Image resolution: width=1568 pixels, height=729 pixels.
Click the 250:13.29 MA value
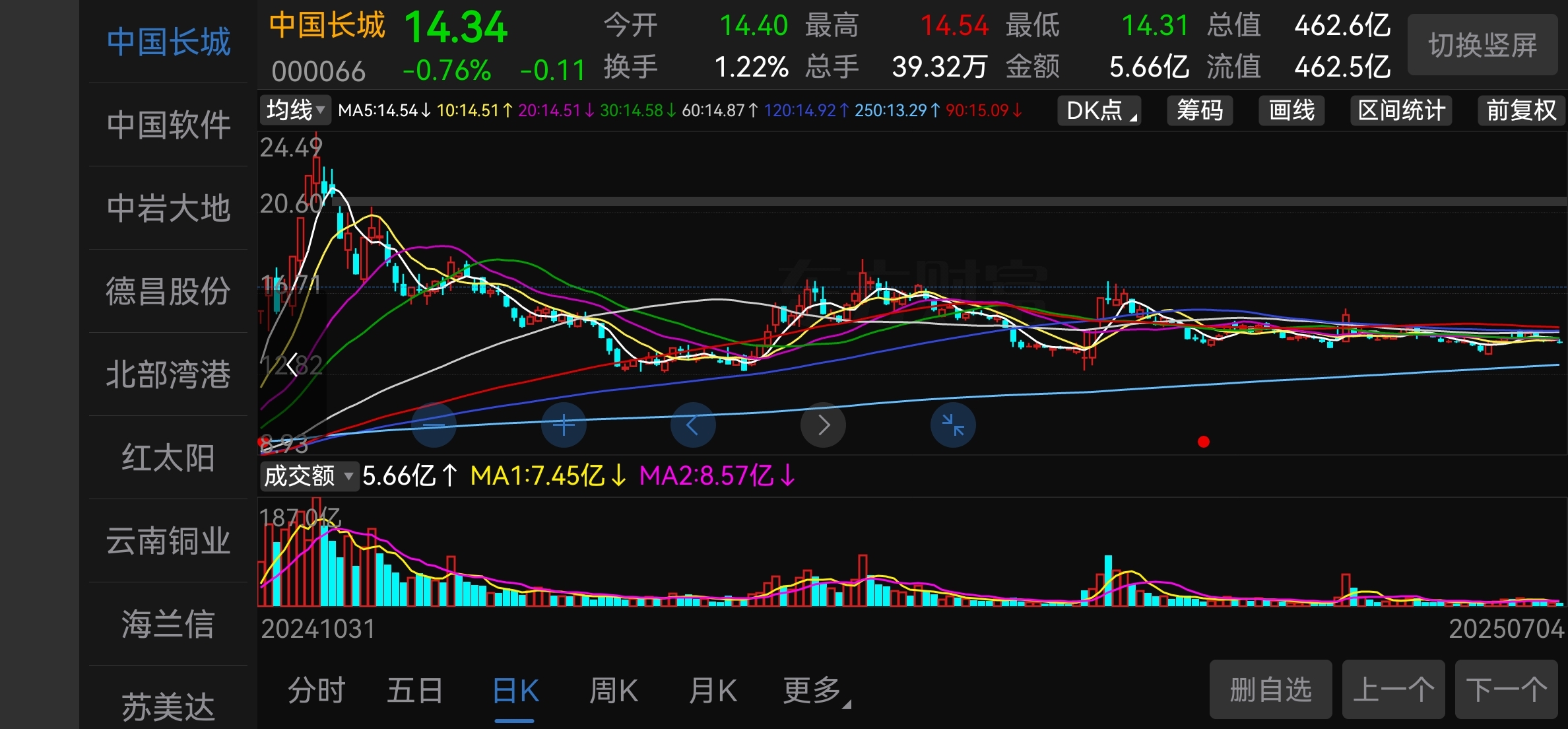coord(897,110)
